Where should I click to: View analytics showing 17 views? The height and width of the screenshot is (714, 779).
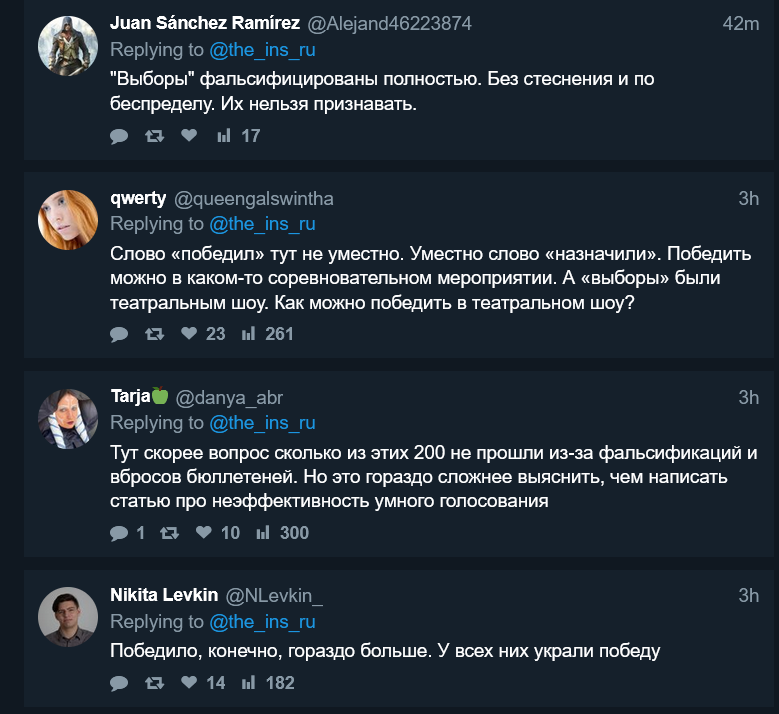coord(238,136)
